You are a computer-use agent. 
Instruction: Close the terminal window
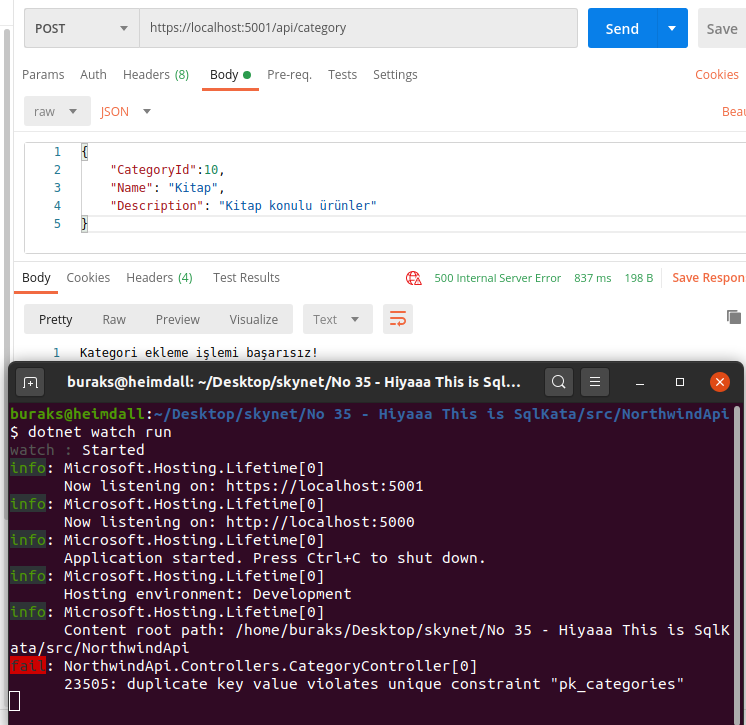719,382
